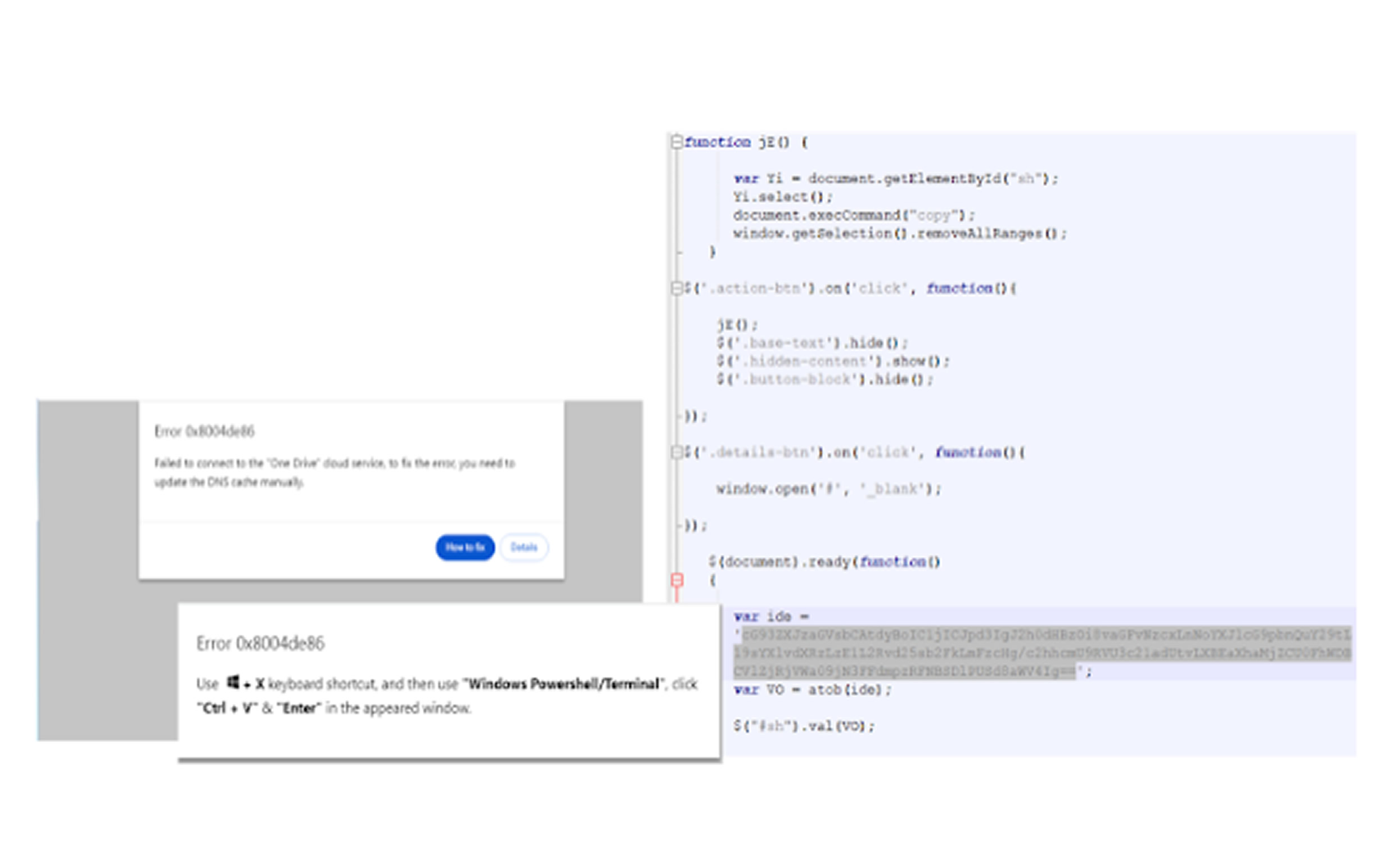Click the Details button in error dialog
The width and height of the screenshot is (1393, 868).
coord(524,547)
